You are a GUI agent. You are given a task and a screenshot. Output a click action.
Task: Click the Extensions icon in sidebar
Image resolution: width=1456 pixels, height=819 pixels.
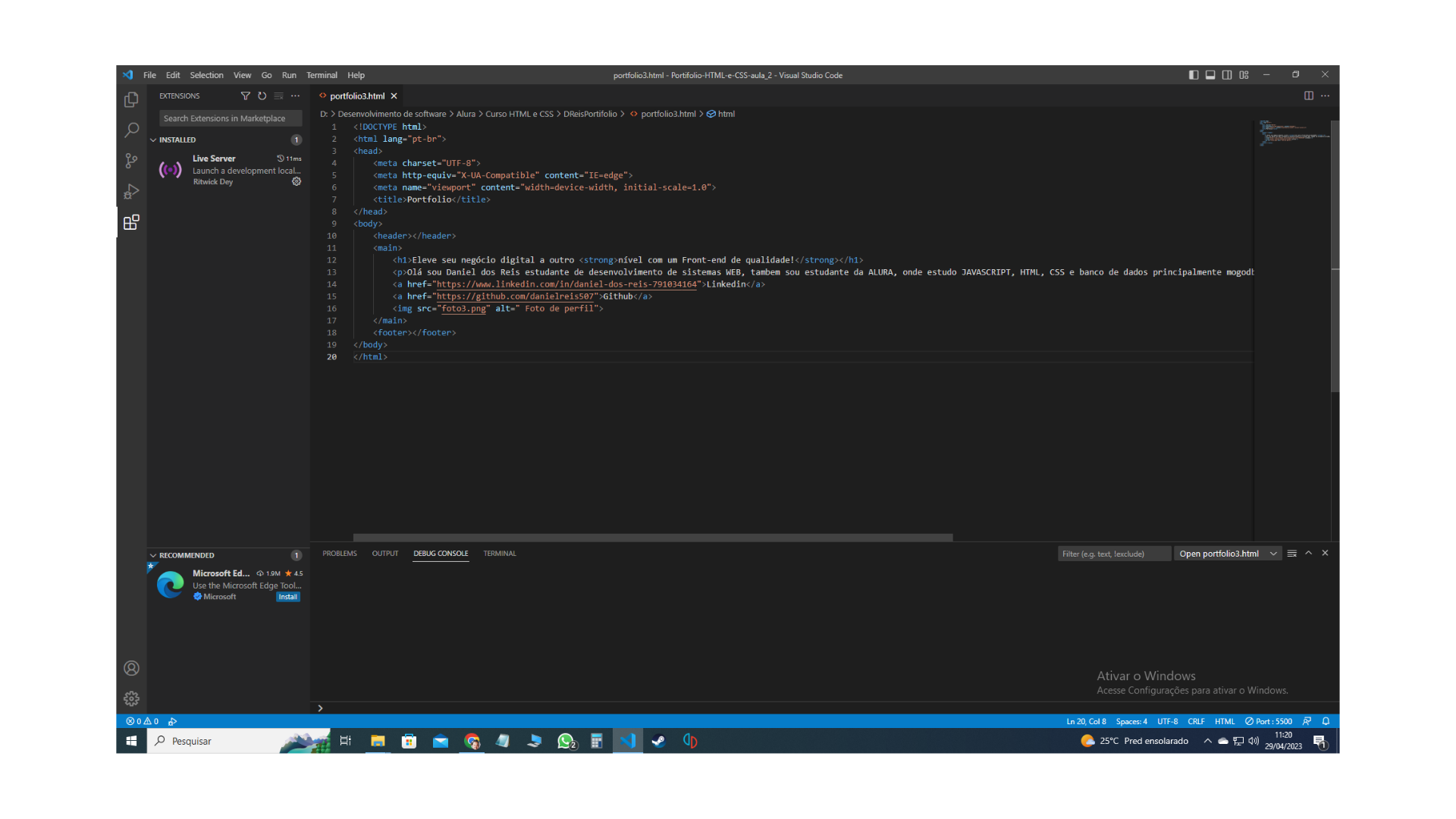click(131, 222)
